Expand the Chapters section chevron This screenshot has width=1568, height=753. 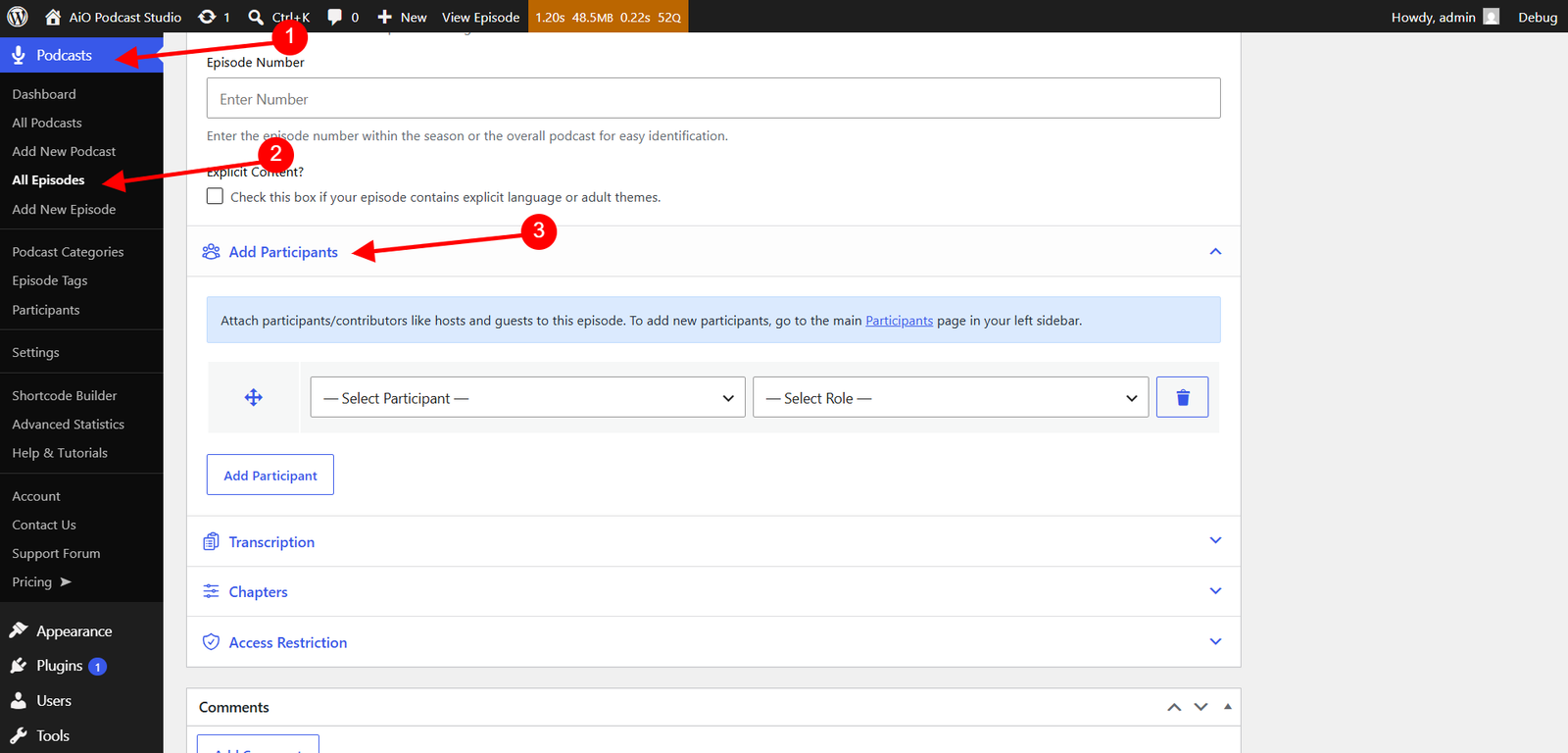click(1215, 591)
